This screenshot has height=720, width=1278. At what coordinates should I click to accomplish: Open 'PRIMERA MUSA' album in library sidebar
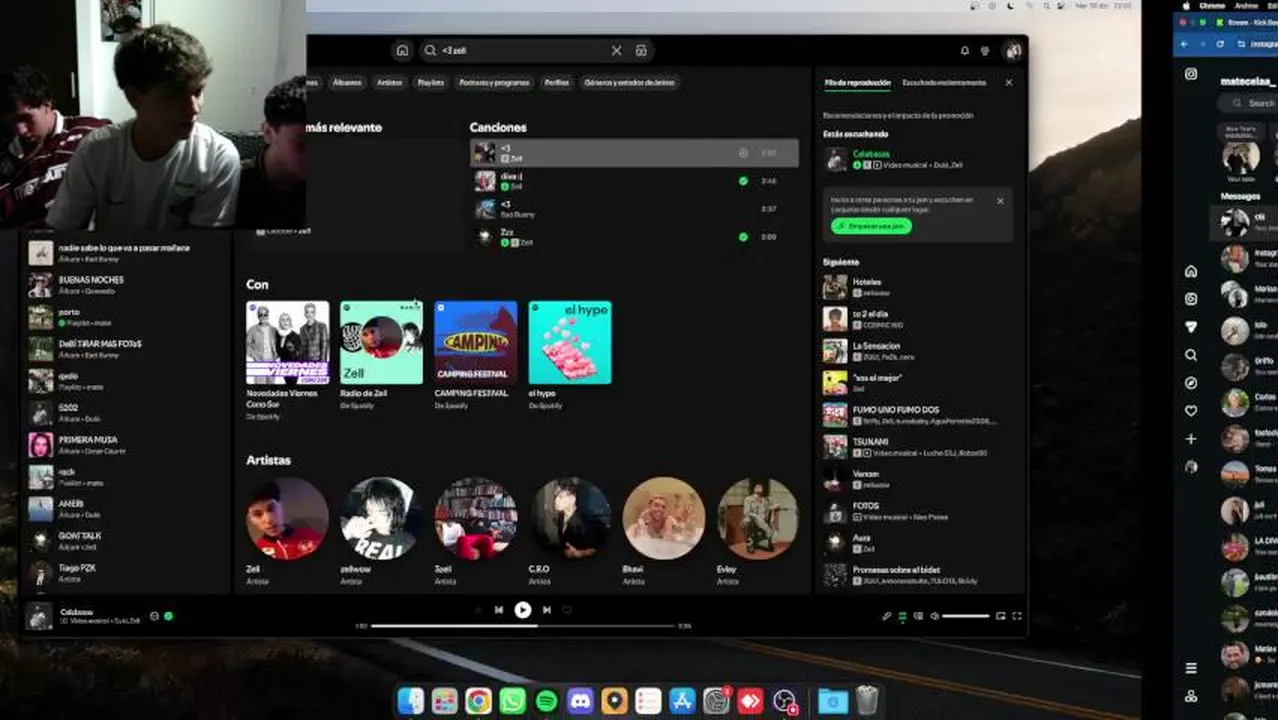click(x=128, y=445)
